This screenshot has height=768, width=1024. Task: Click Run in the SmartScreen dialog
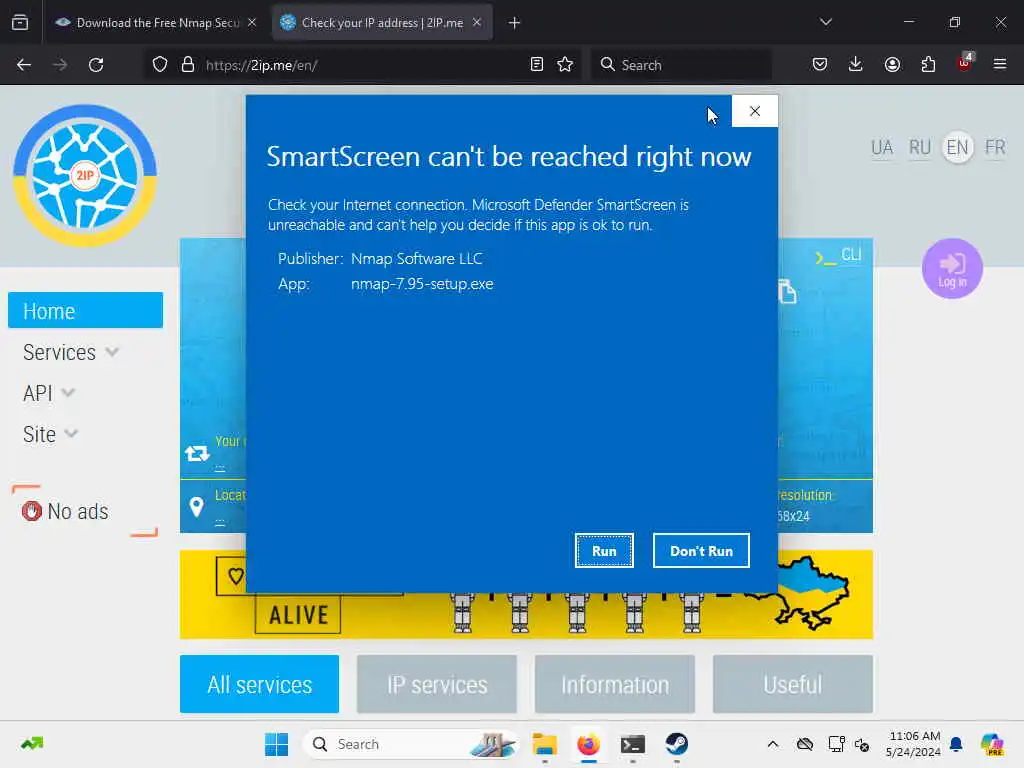pos(604,551)
